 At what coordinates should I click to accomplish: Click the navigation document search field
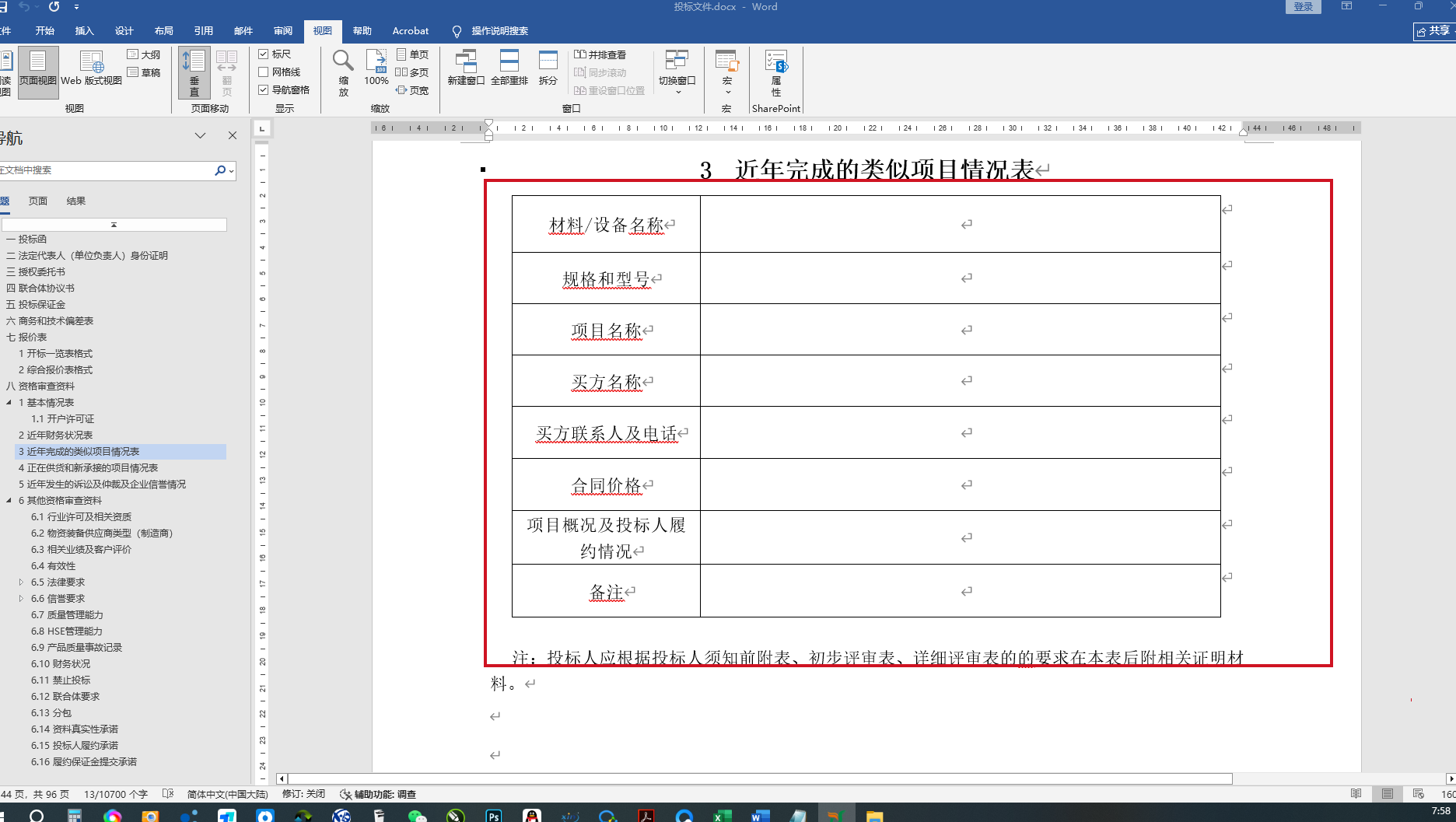coord(107,170)
